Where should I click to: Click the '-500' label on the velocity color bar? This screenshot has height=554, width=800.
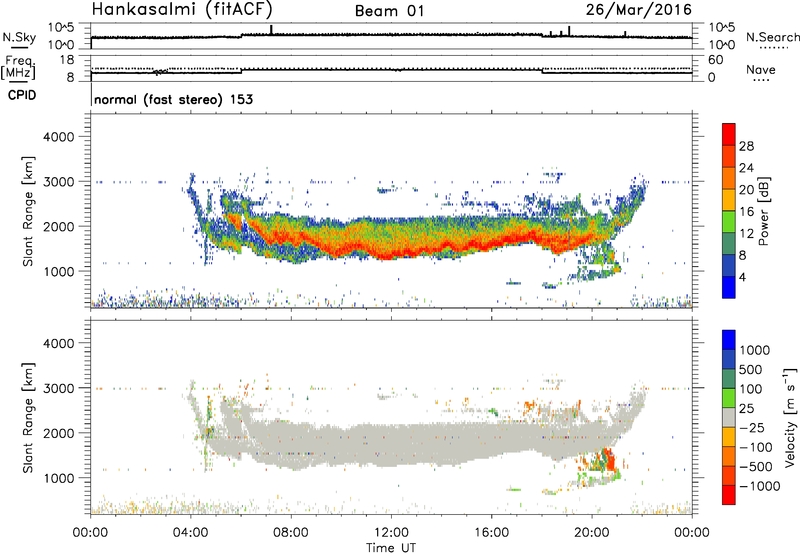pos(756,467)
